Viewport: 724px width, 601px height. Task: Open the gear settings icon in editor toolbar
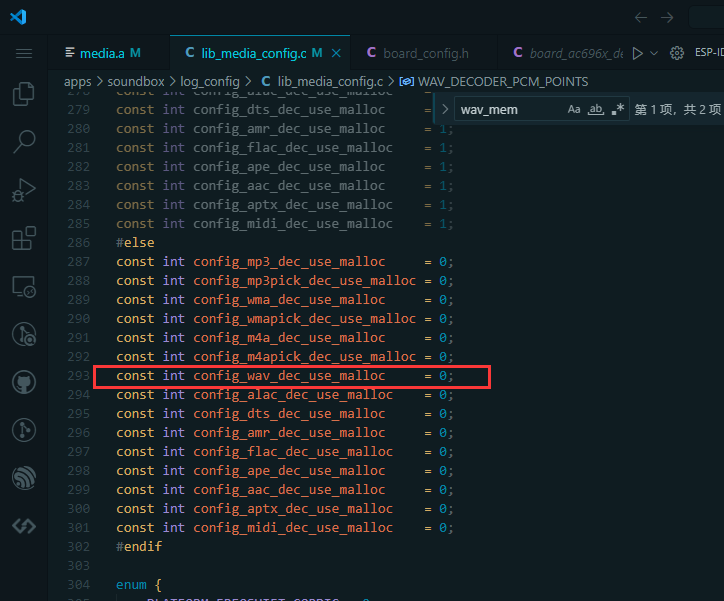pos(677,54)
